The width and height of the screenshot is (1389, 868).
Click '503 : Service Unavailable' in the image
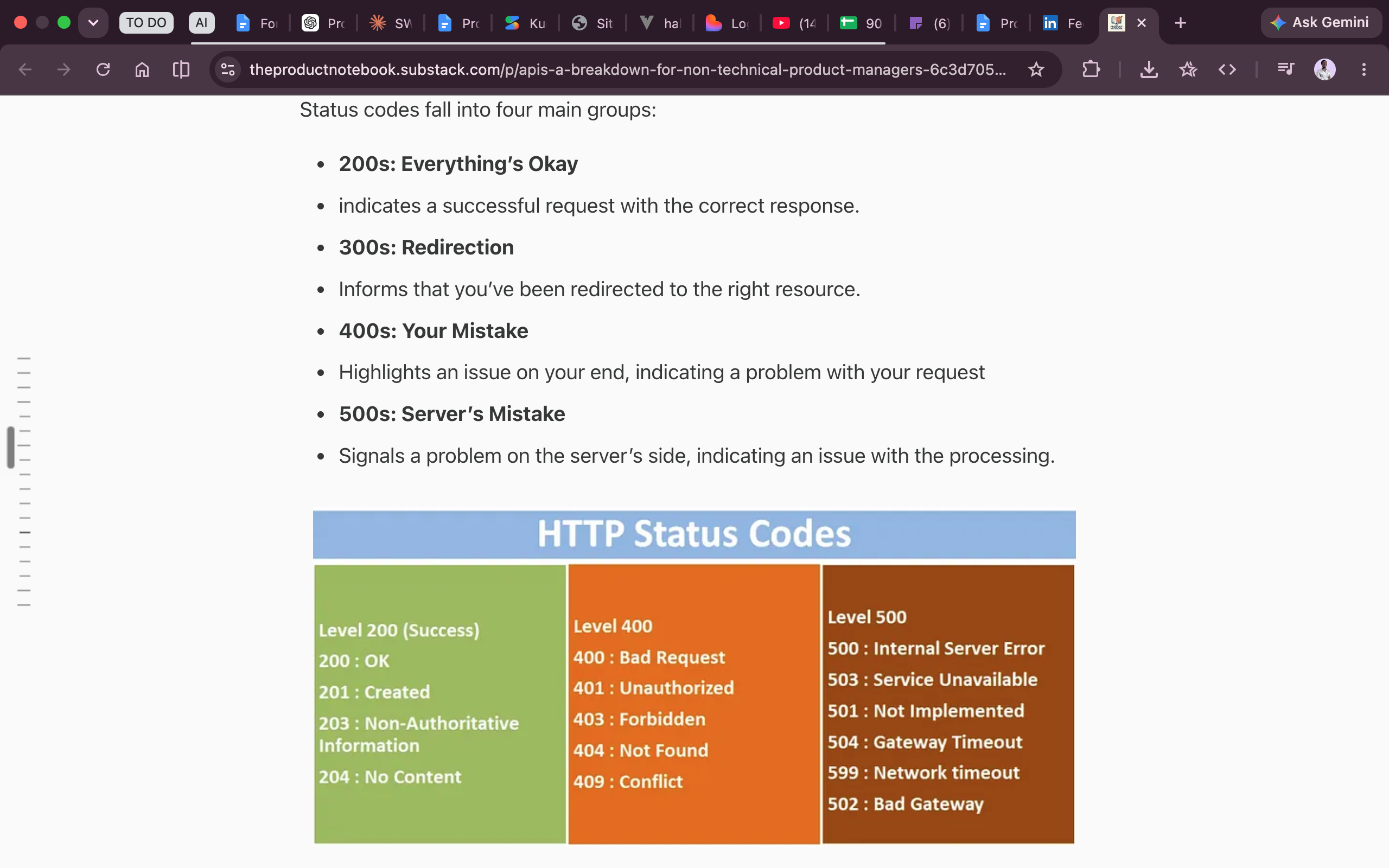pos(932,680)
